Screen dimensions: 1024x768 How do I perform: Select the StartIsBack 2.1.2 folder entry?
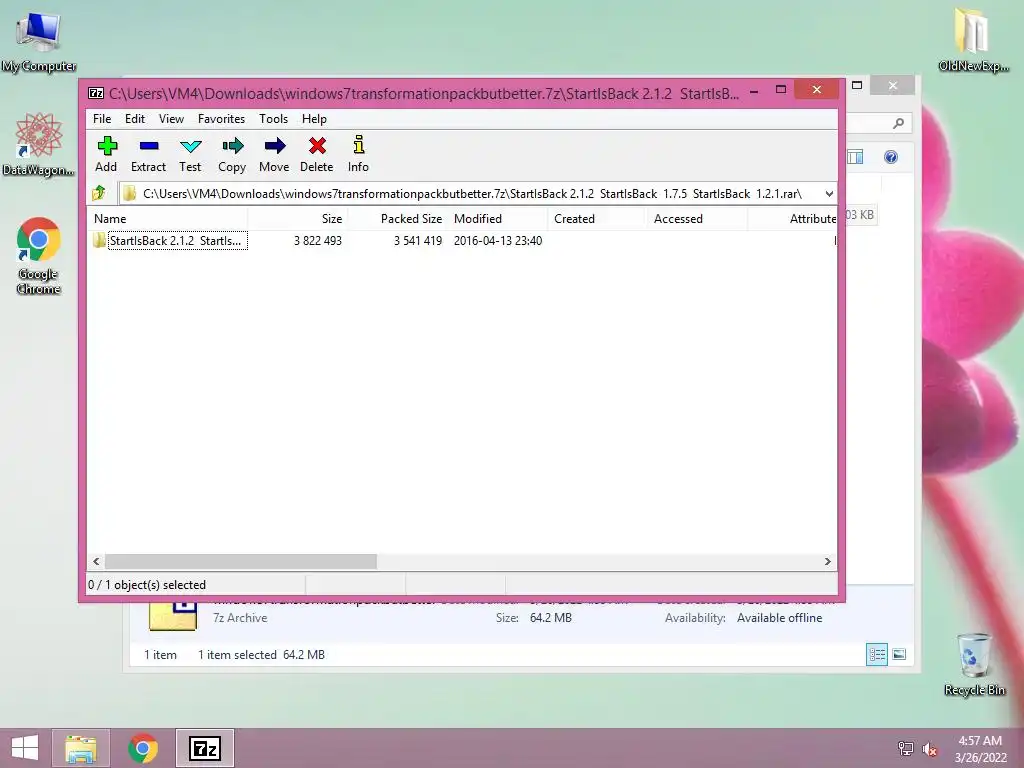tap(177, 241)
